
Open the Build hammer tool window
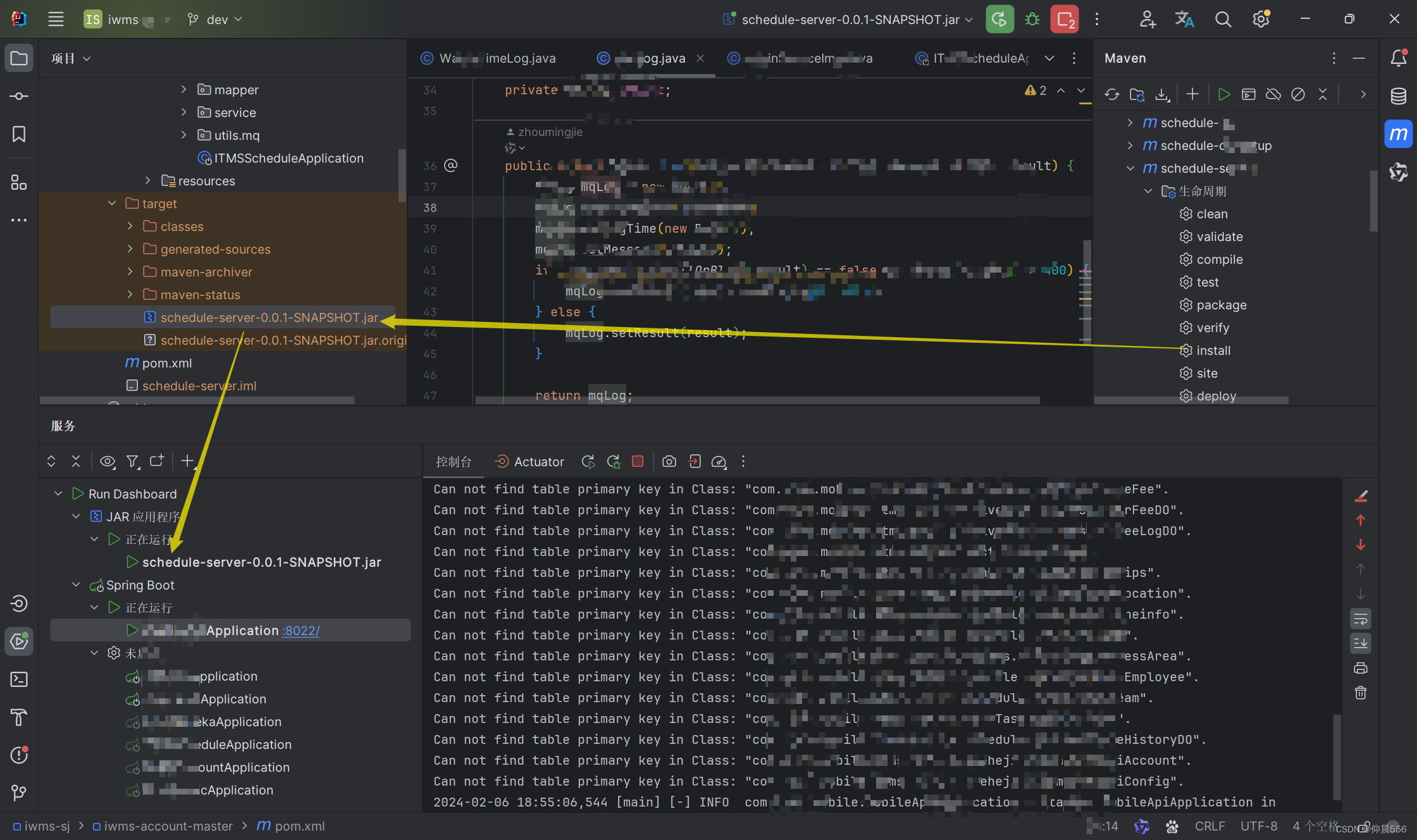pyautogui.click(x=19, y=717)
